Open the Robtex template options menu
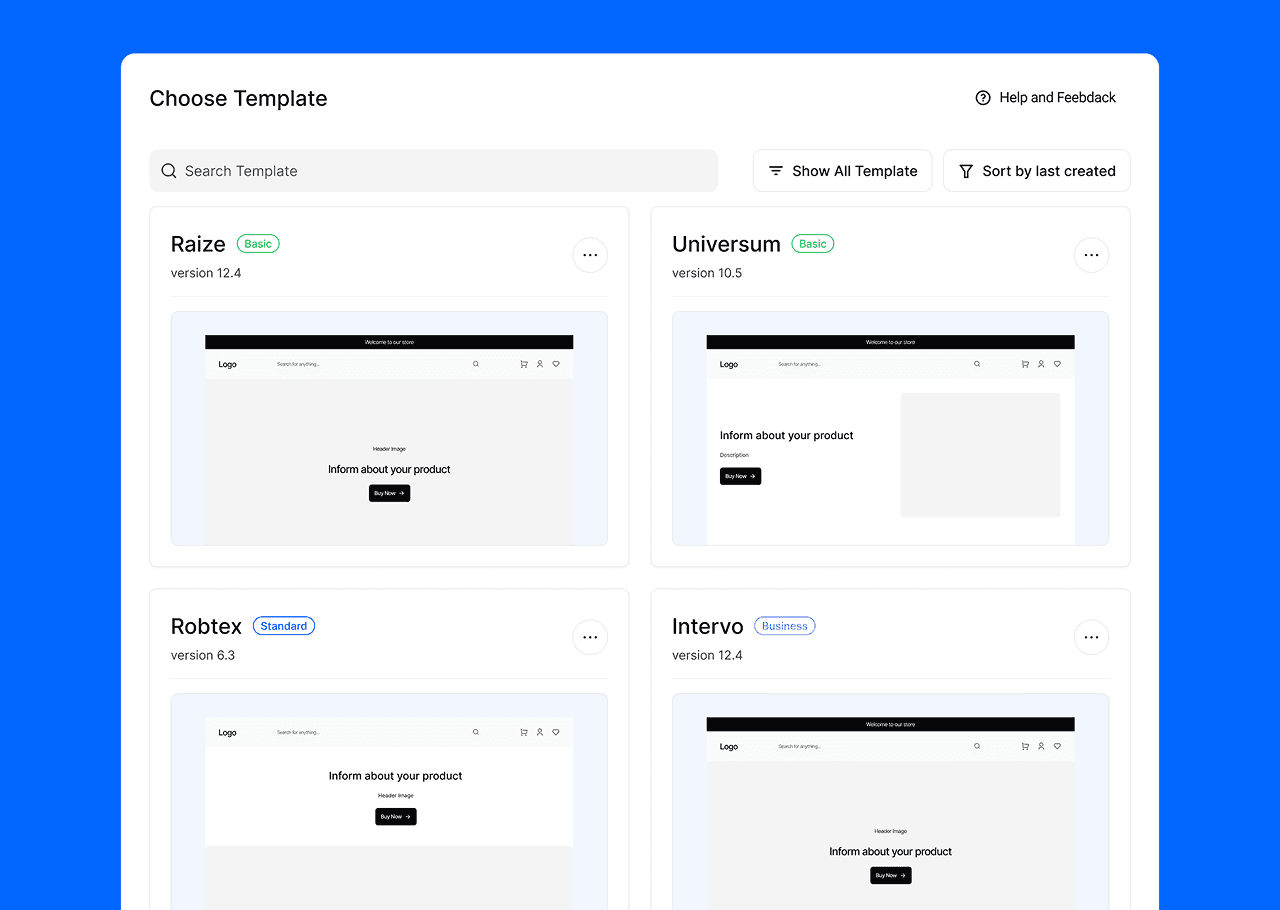This screenshot has width=1280, height=910. pos(590,637)
